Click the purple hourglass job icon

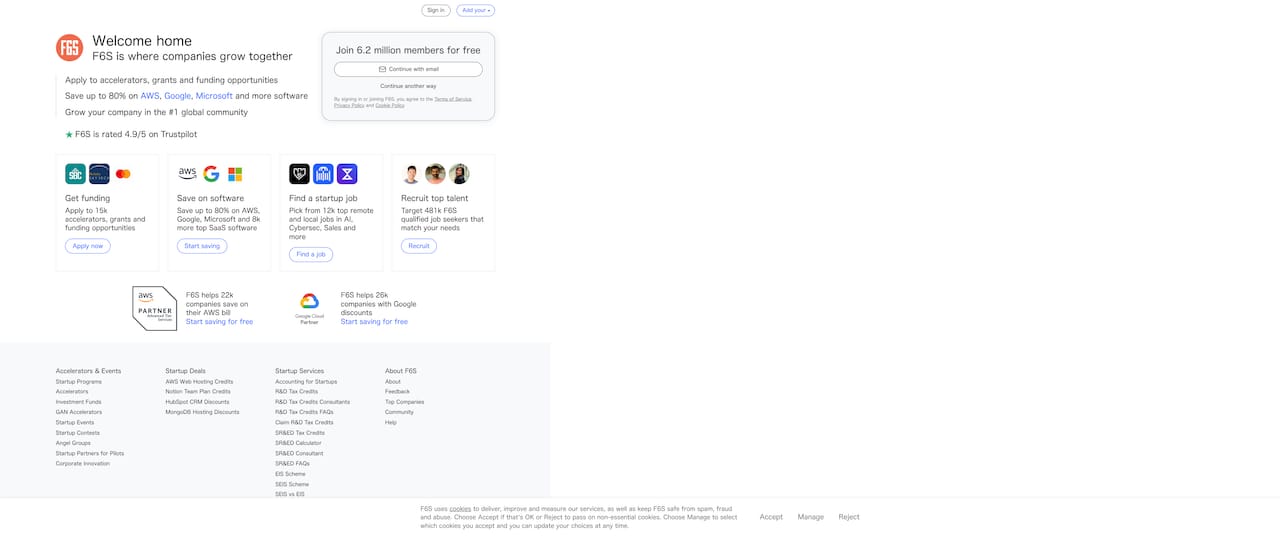(x=347, y=174)
